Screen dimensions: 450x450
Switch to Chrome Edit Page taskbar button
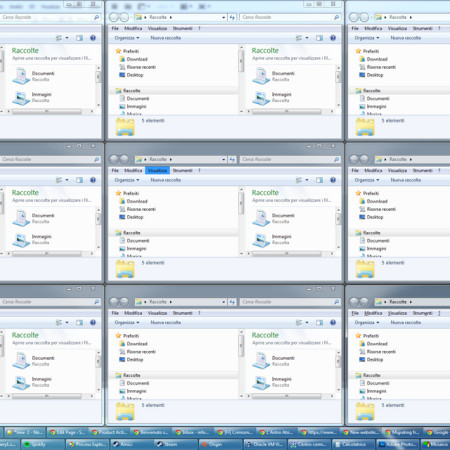[x=67, y=432]
